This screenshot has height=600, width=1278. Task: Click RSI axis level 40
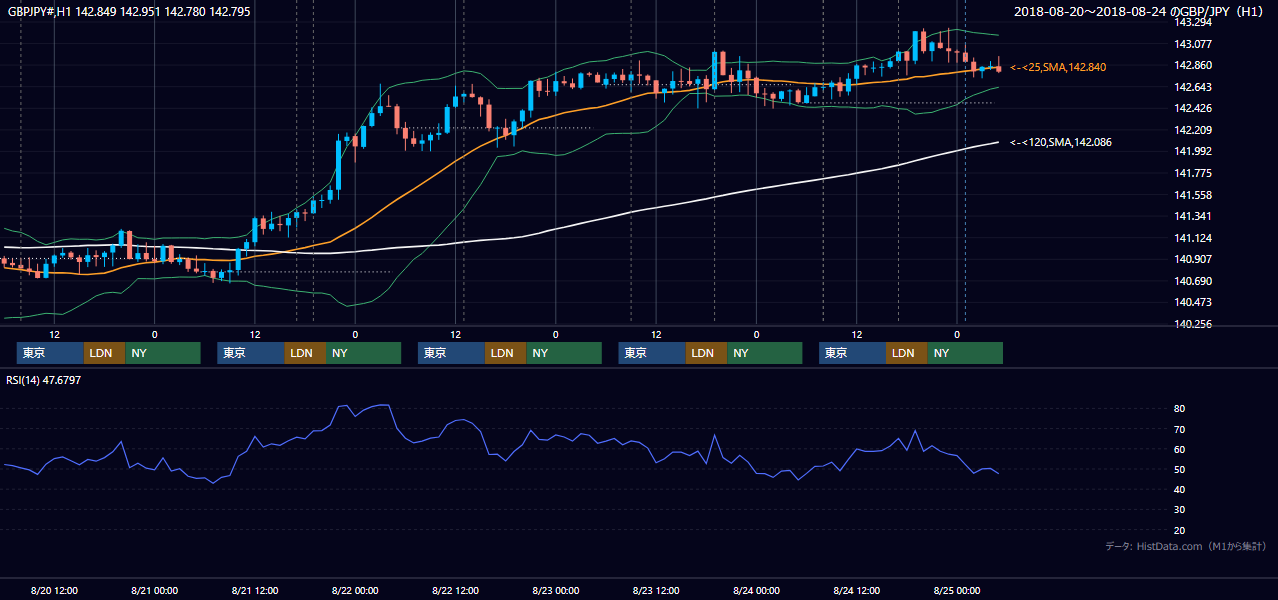(x=1180, y=489)
